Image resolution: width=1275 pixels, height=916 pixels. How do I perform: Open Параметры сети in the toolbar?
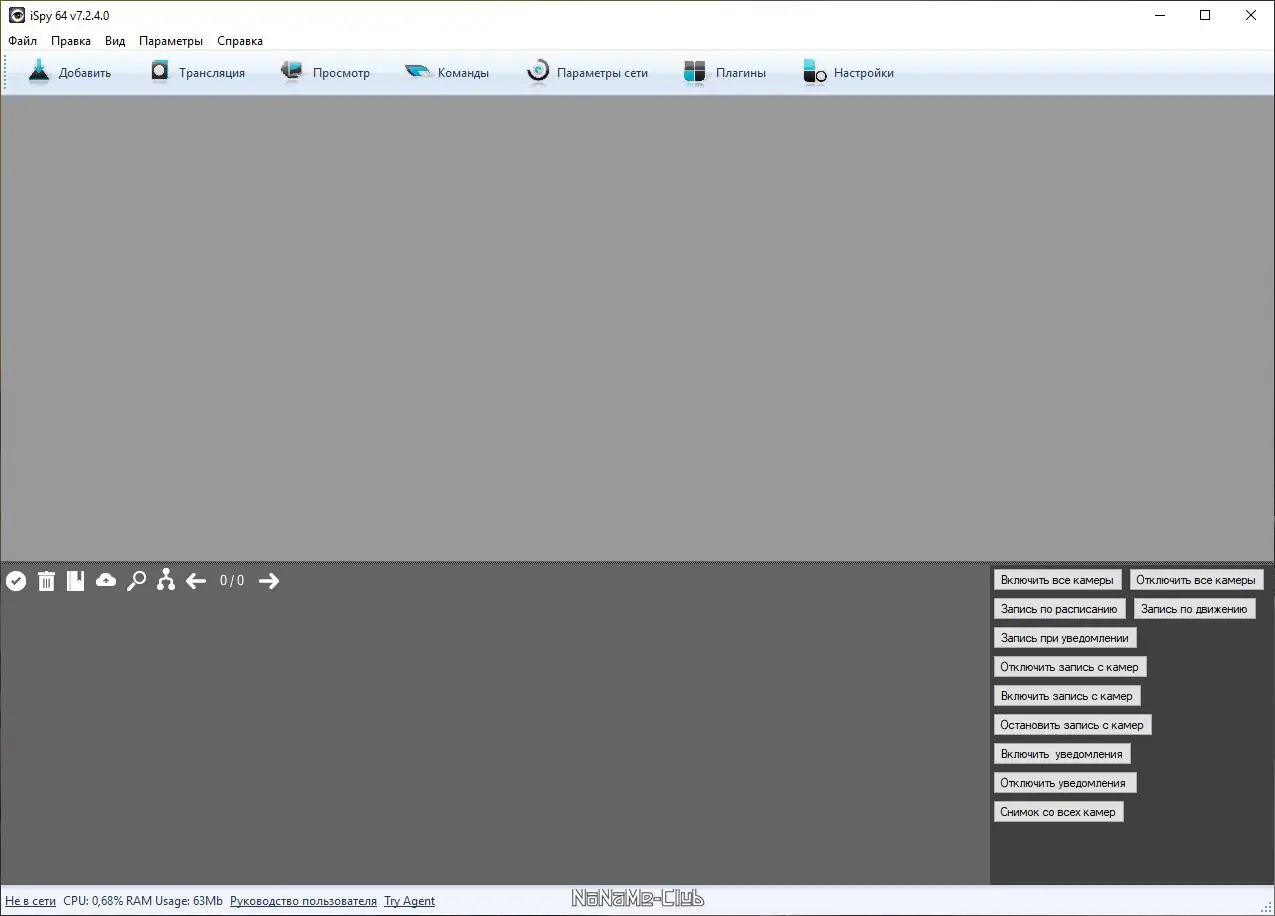click(x=587, y=72)
